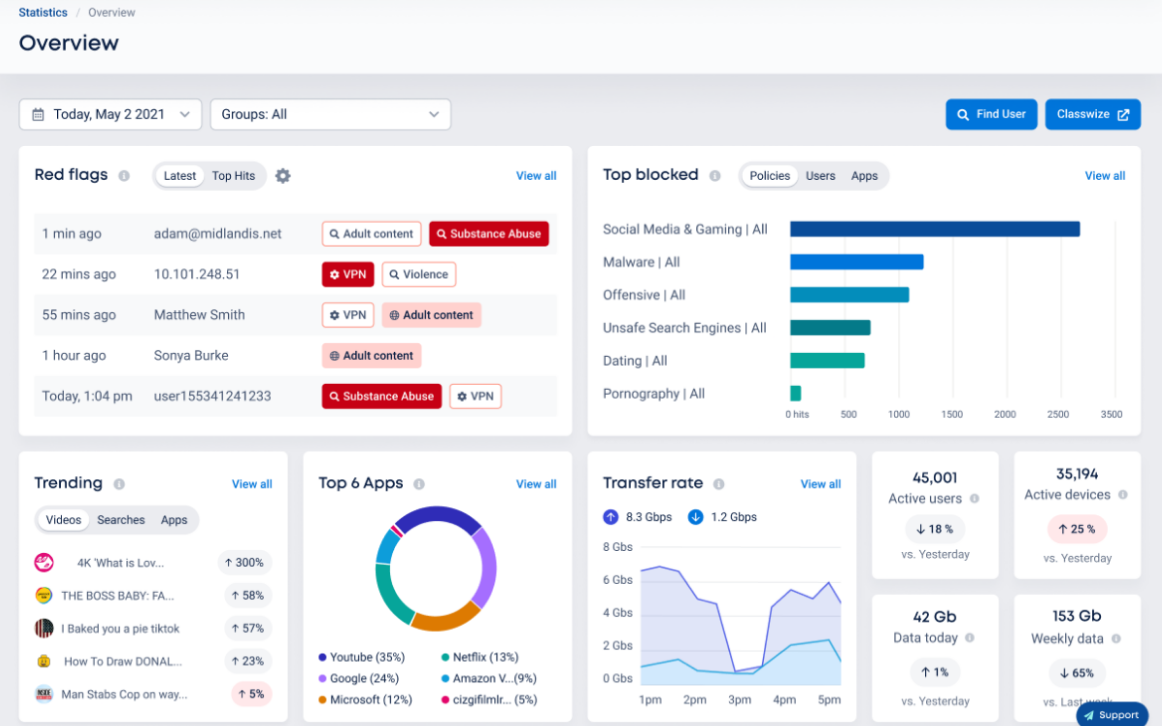Screen dimensions: 1162x726
Task: Open View all in Transfer rate
Action: (x=820, y=484)
